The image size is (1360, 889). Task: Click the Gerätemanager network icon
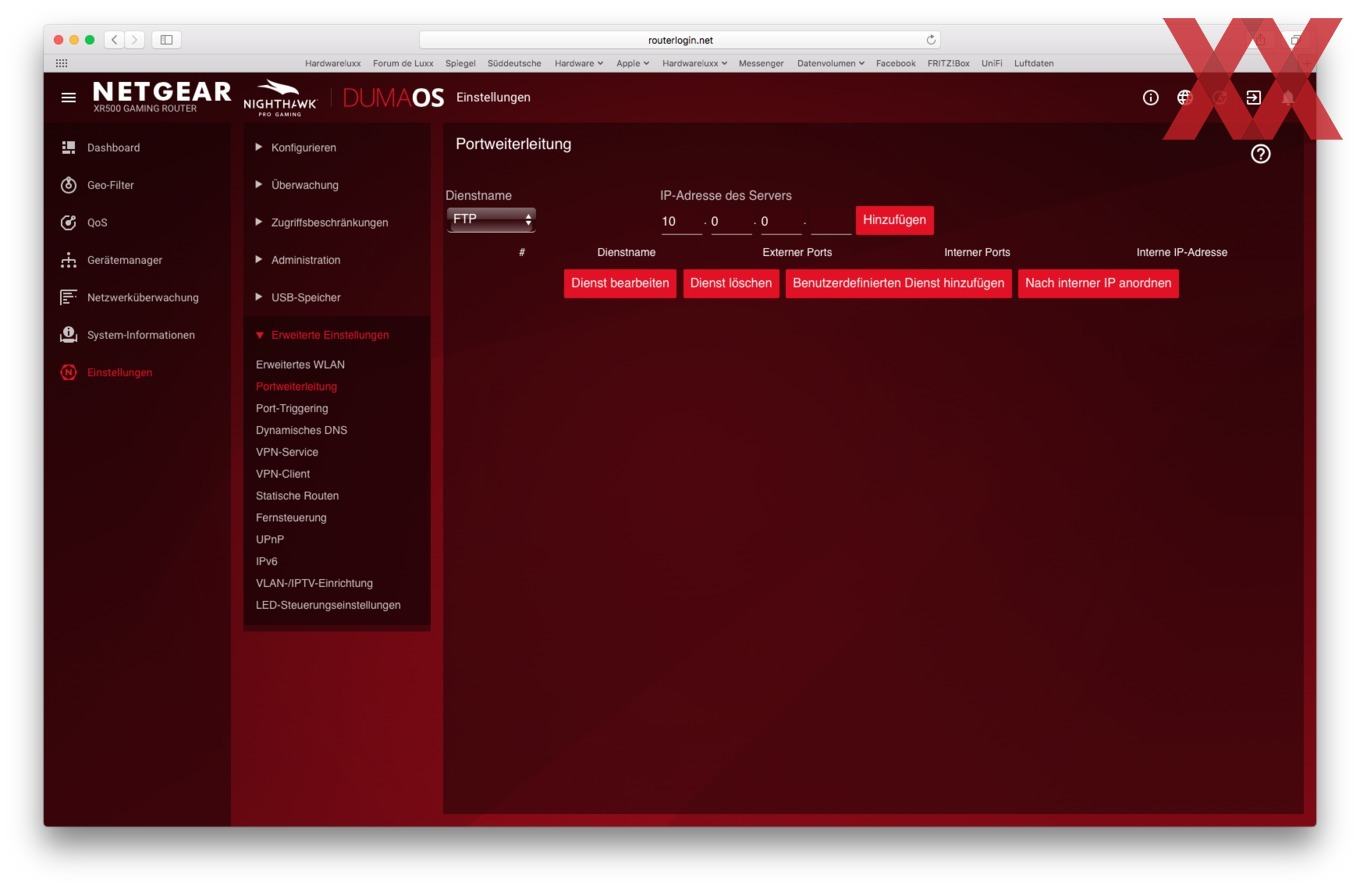coord(68,260)
